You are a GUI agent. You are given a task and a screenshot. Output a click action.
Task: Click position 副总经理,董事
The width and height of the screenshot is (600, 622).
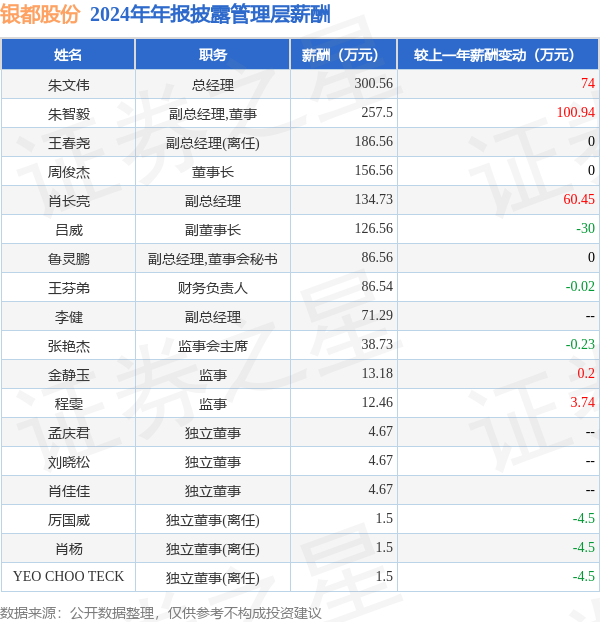[213, 114]
